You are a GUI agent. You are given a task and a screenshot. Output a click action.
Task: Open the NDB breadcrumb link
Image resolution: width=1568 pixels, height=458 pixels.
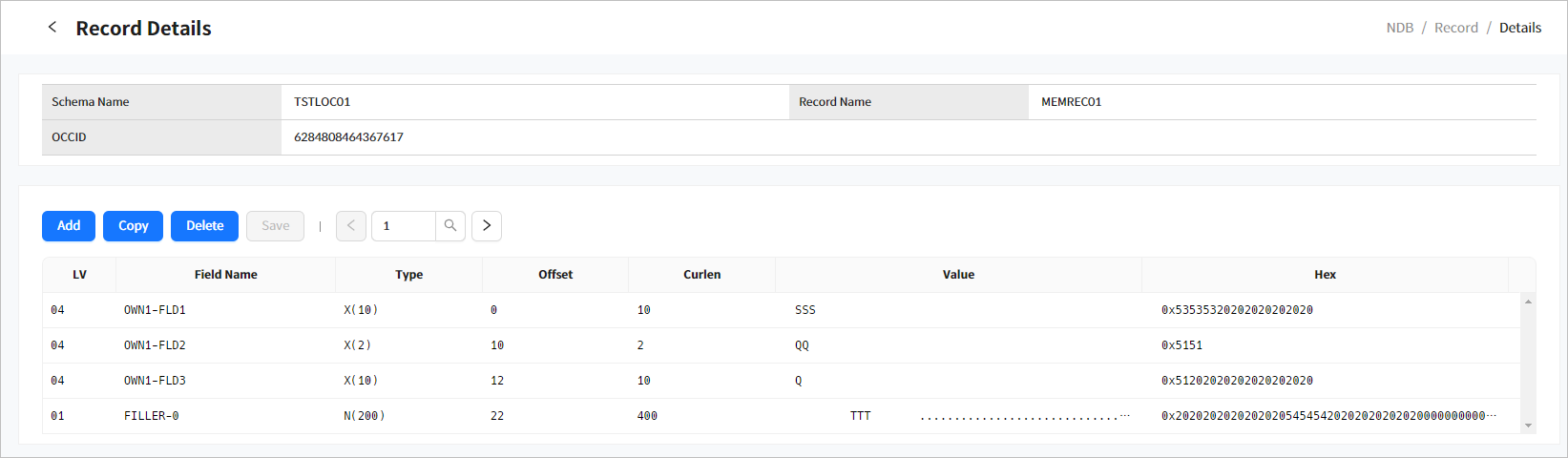pyautogui.click(x=1399, y=28)
